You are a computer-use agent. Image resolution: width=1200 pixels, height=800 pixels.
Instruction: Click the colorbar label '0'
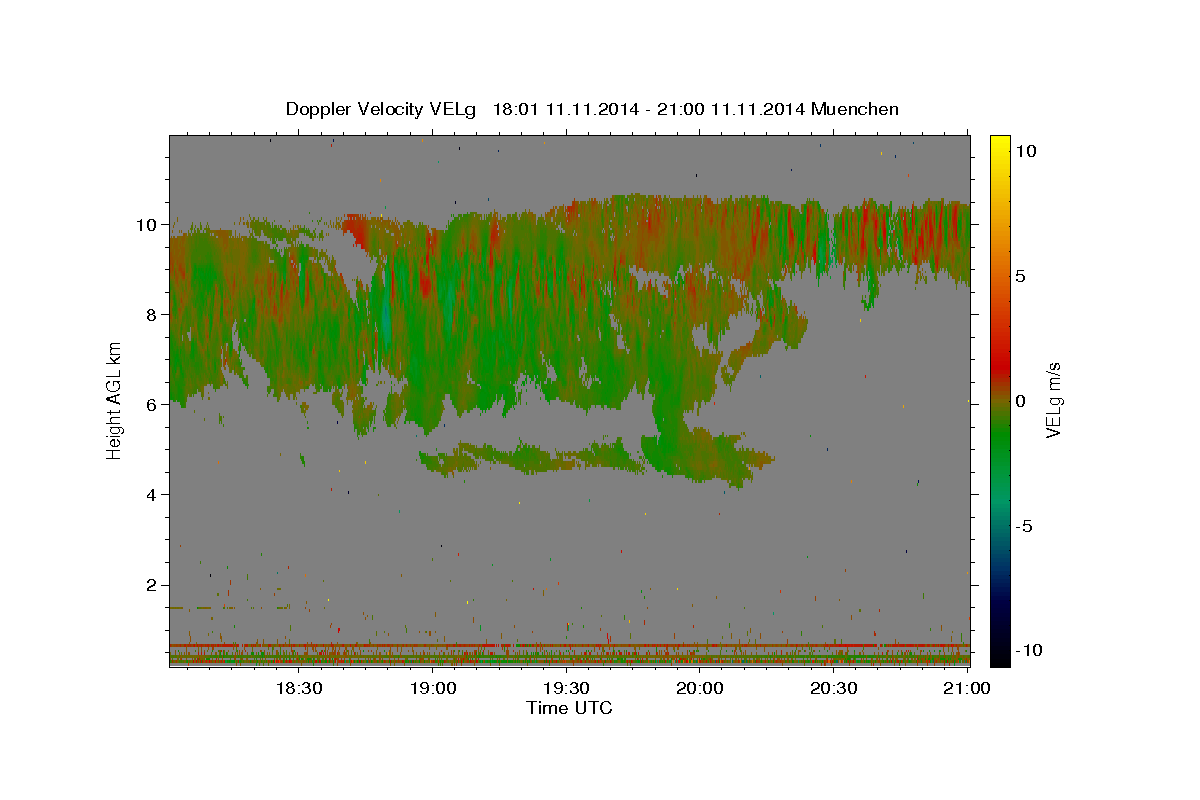(x=1020, y=401)
